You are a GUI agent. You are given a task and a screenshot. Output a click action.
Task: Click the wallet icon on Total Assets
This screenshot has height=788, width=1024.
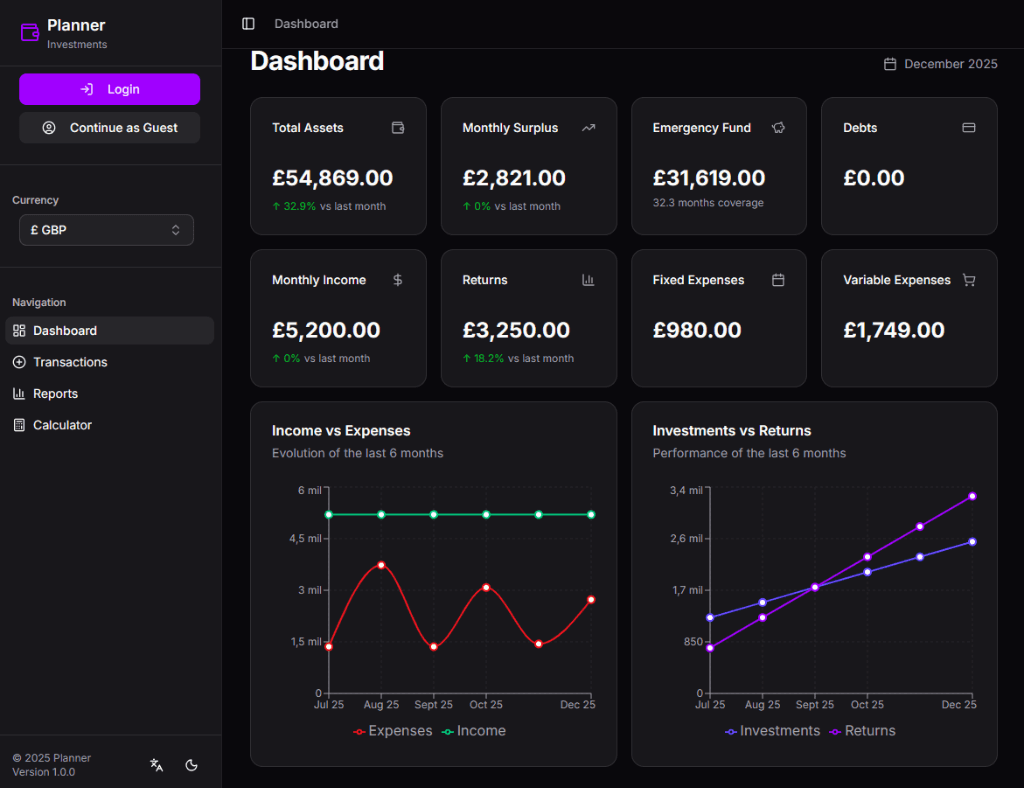pos(398,128)
